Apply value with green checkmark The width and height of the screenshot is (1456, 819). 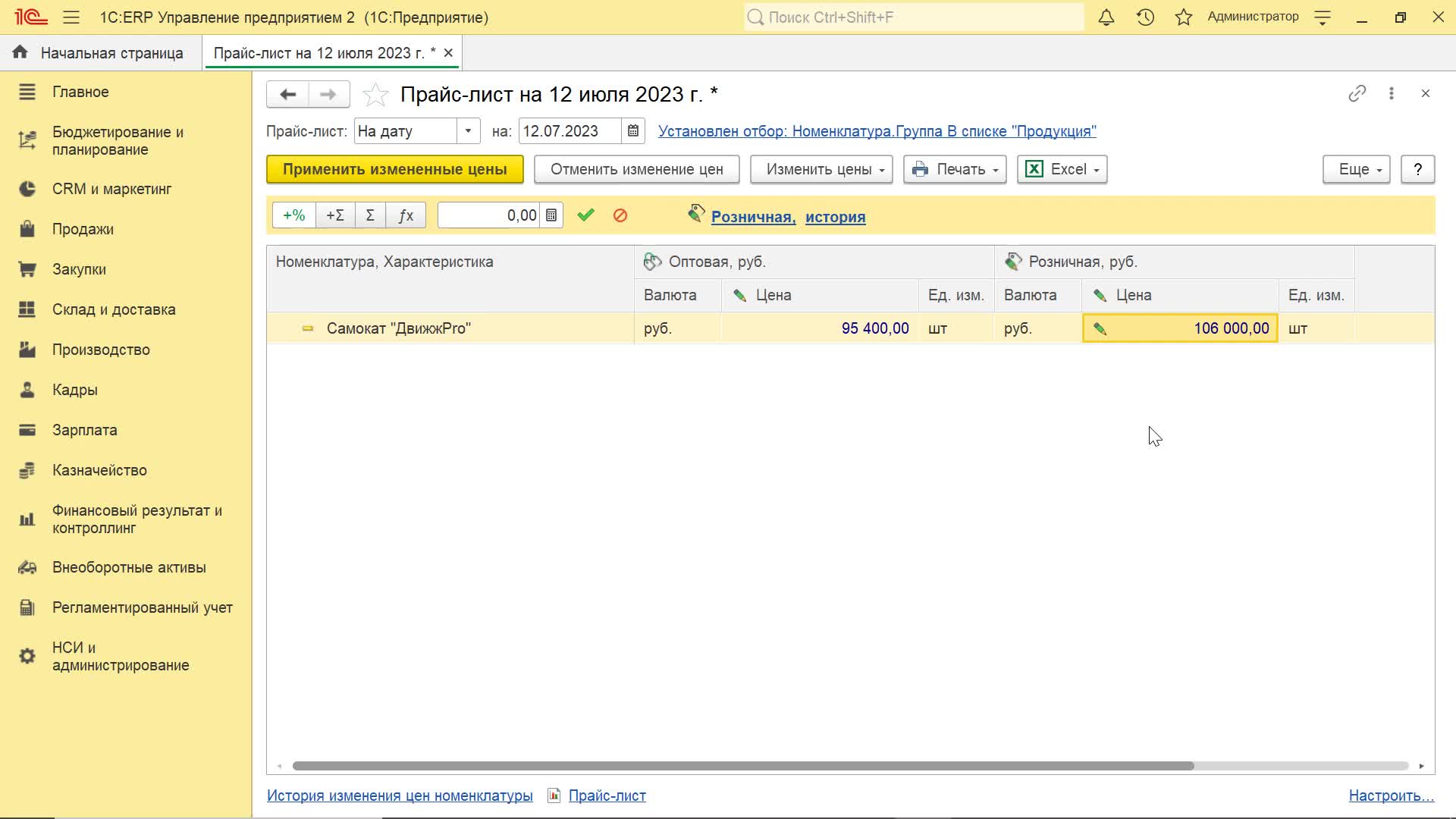585,215
